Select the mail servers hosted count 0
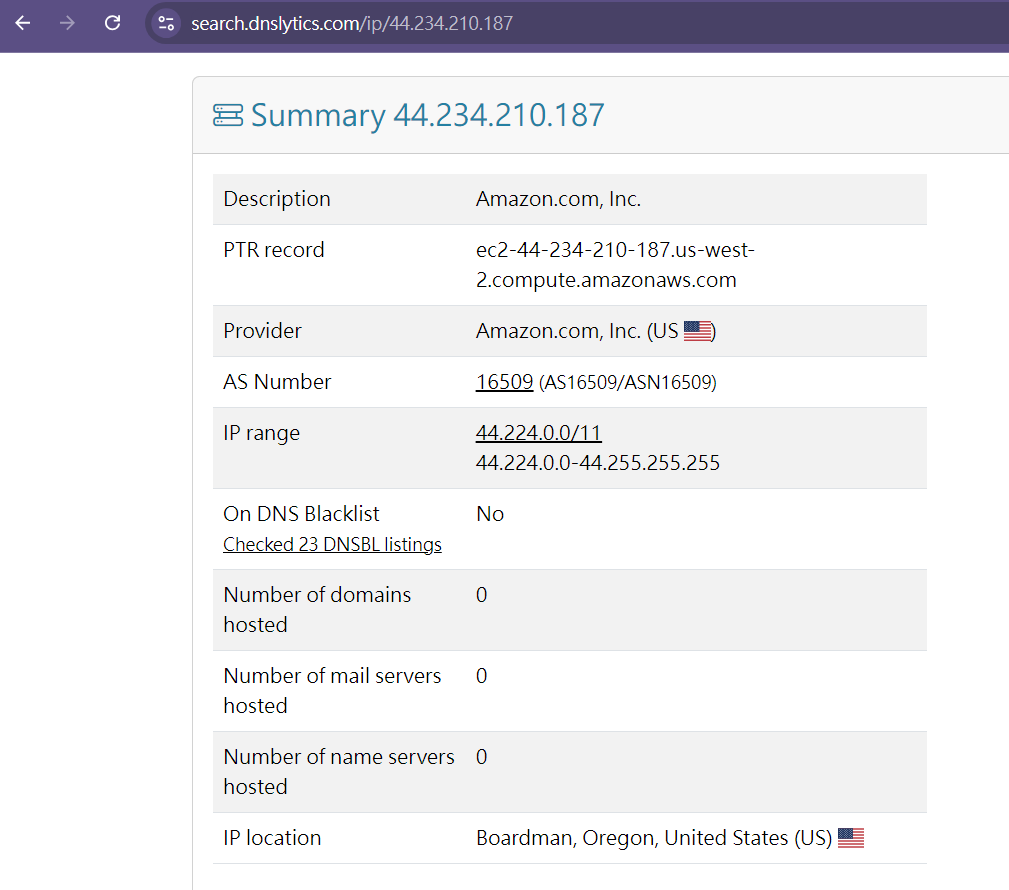The image size is (1009, 890). 481,676
